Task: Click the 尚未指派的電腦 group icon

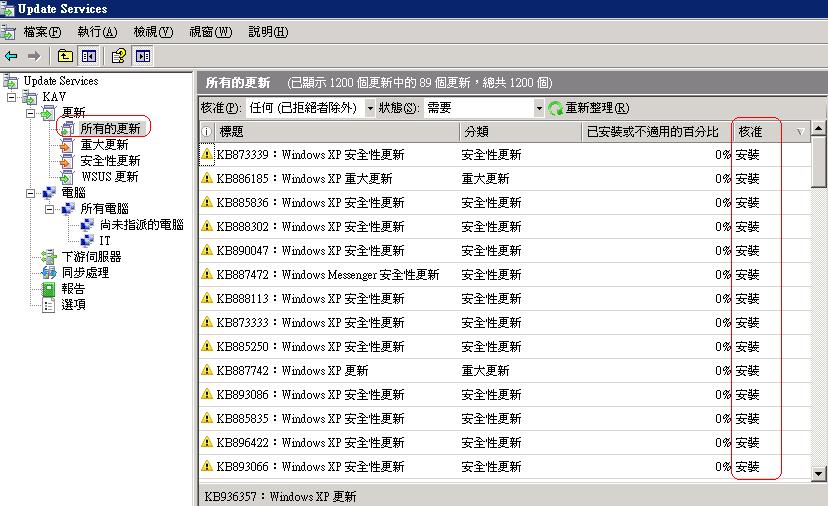Action: coord(87,225)
